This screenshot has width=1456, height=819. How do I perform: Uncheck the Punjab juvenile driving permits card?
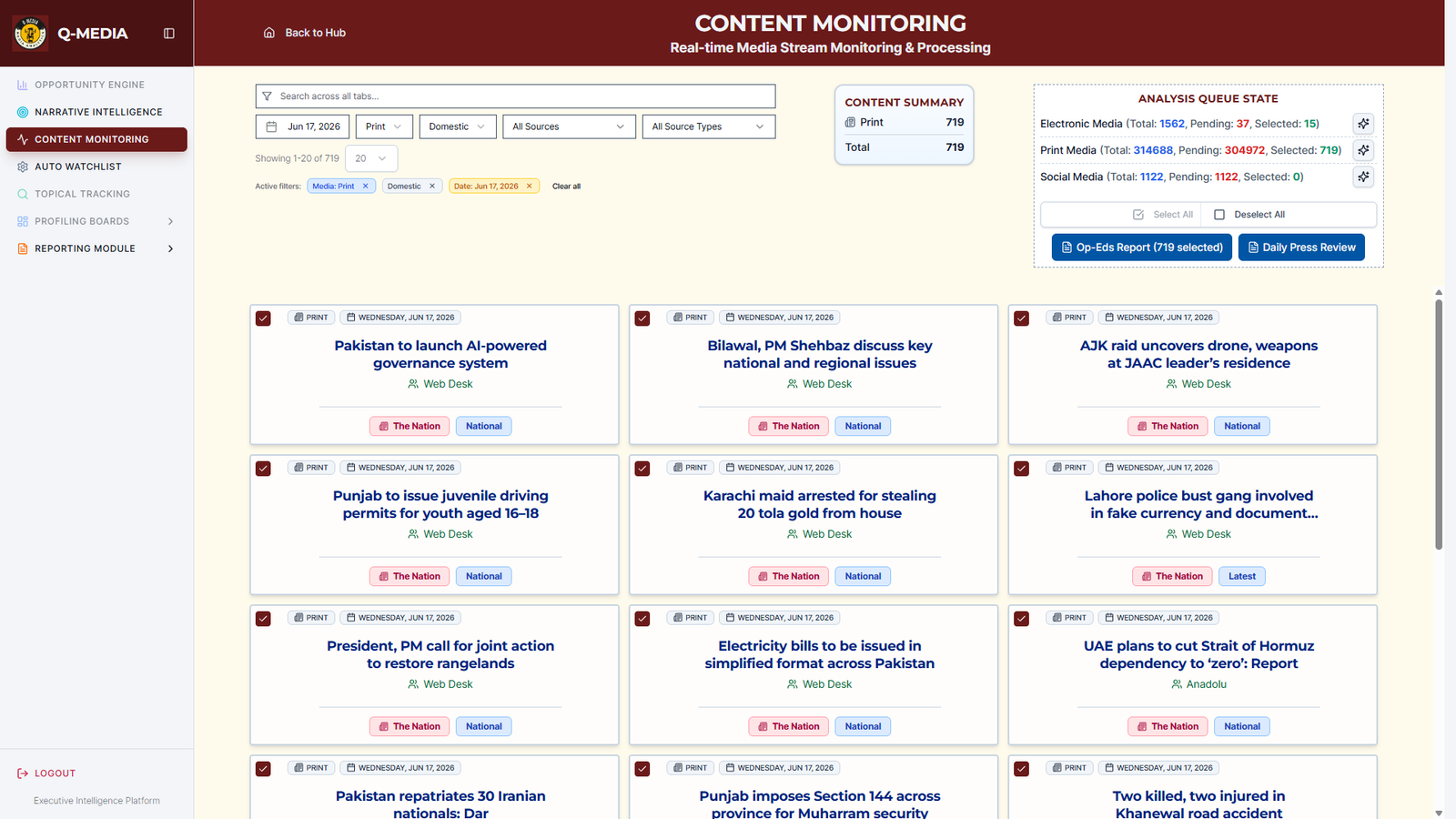tap(263, 469)
